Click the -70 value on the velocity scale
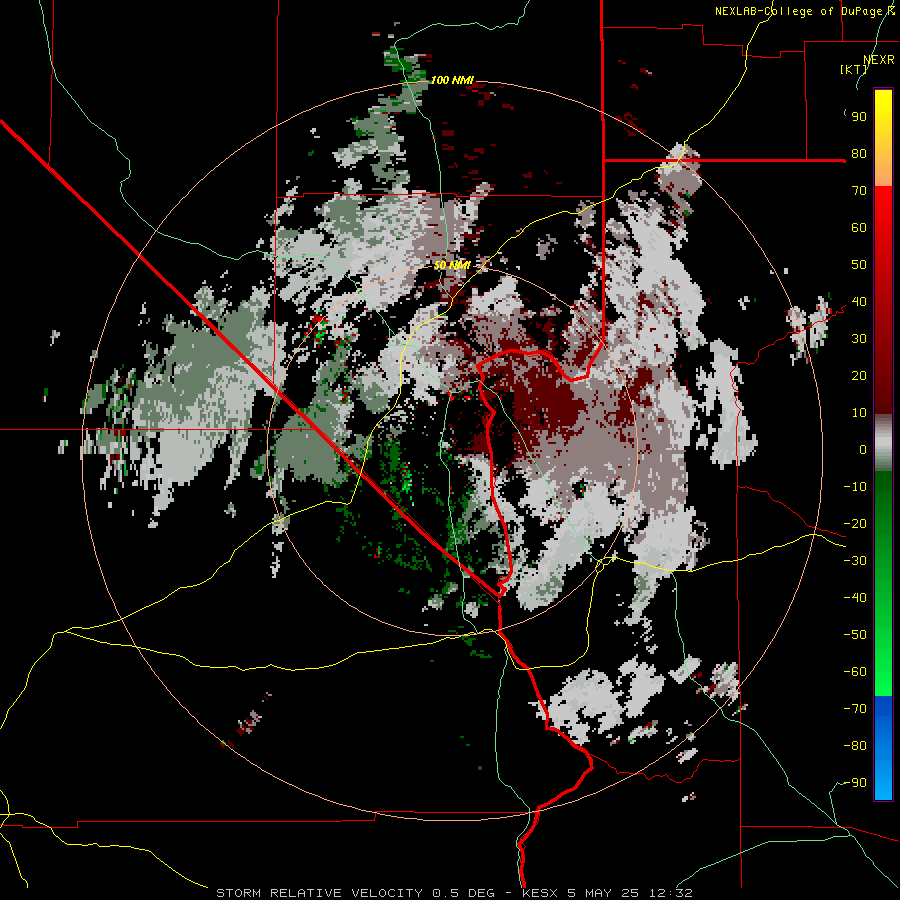This screenshot has height=900, width=900. pyautogui.click(x=855, y=709)
